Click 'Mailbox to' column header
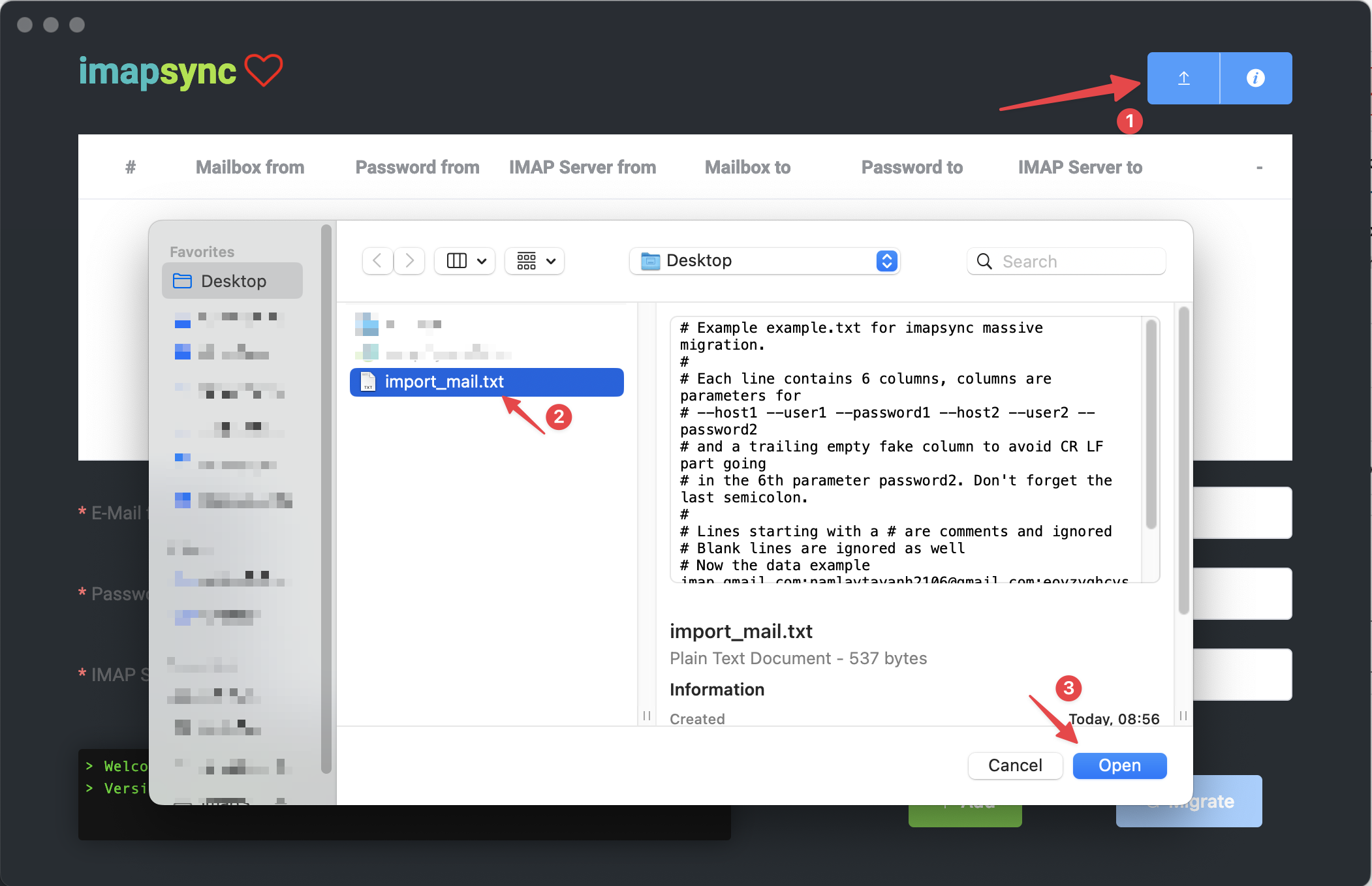 click(748, 168)
